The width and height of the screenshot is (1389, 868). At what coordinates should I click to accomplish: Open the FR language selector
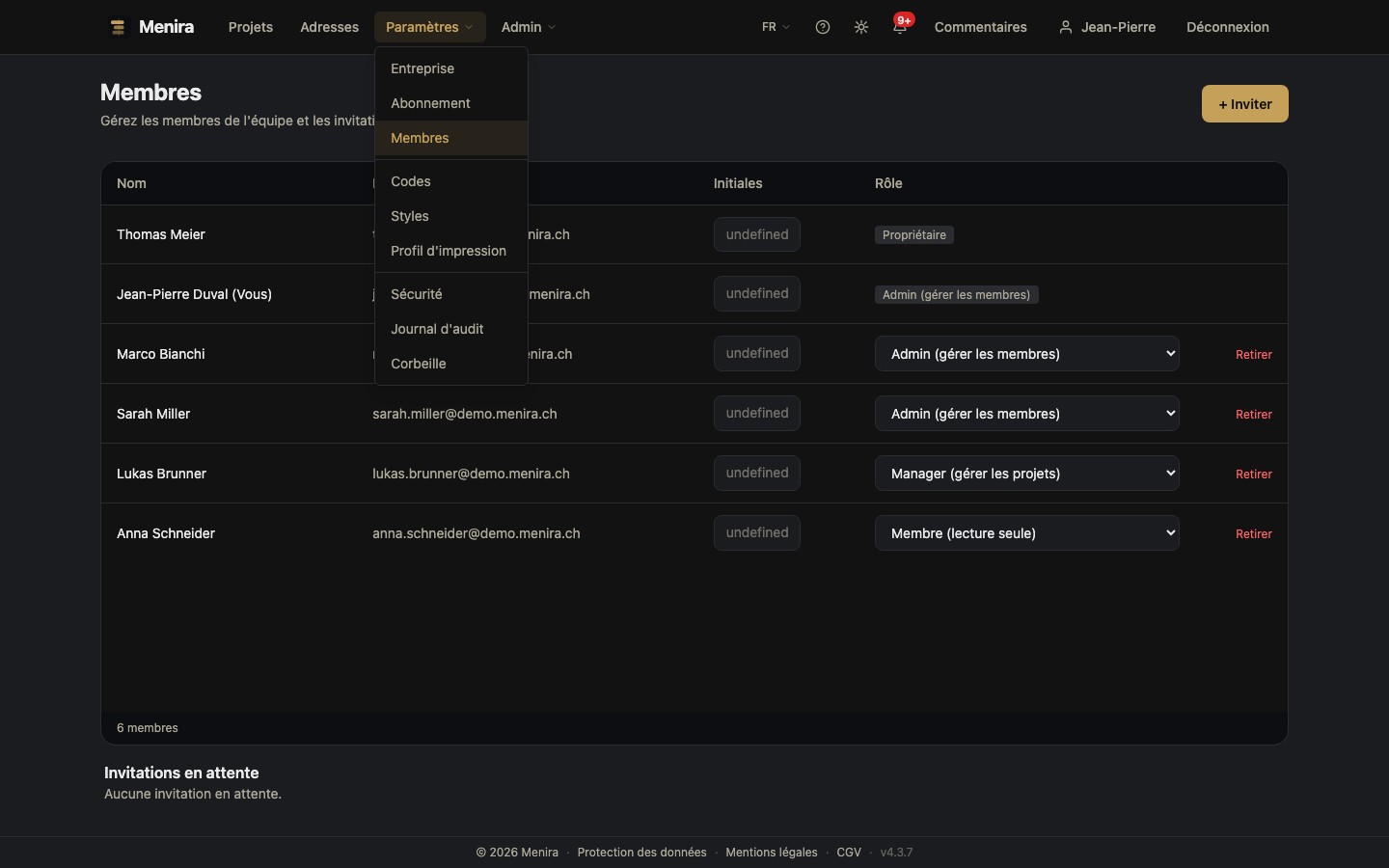pyautogui.click(x=776, y=27)
